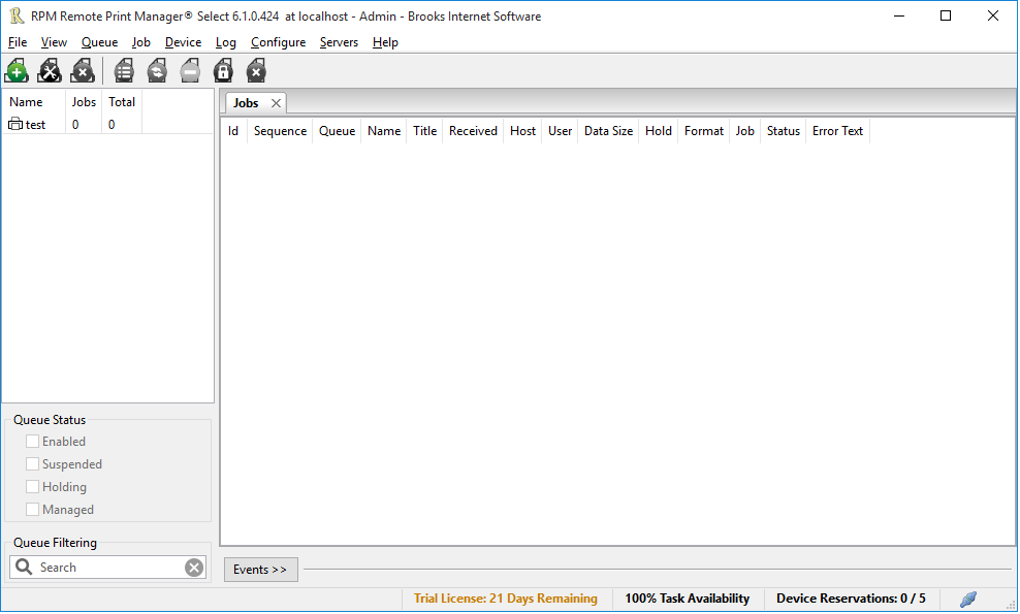Viewport: 1020px width, 614px height.
Task: Expand the Events panel
Action: tap(261, 570)
